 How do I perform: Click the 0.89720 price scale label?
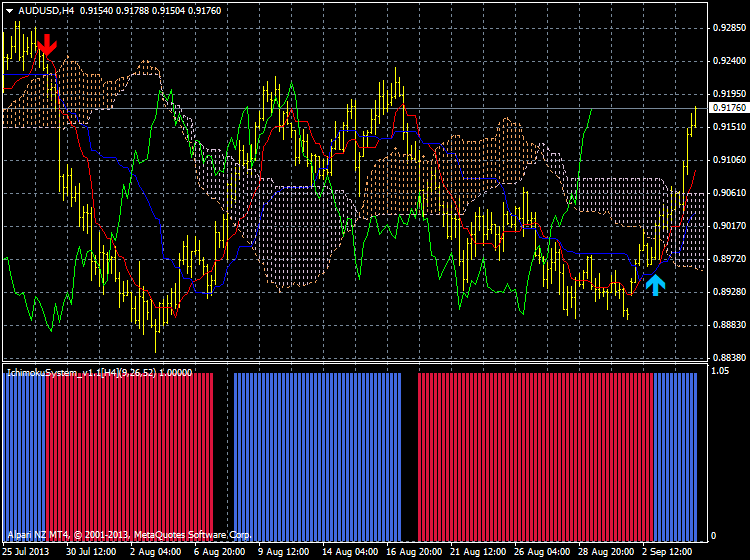729,259
